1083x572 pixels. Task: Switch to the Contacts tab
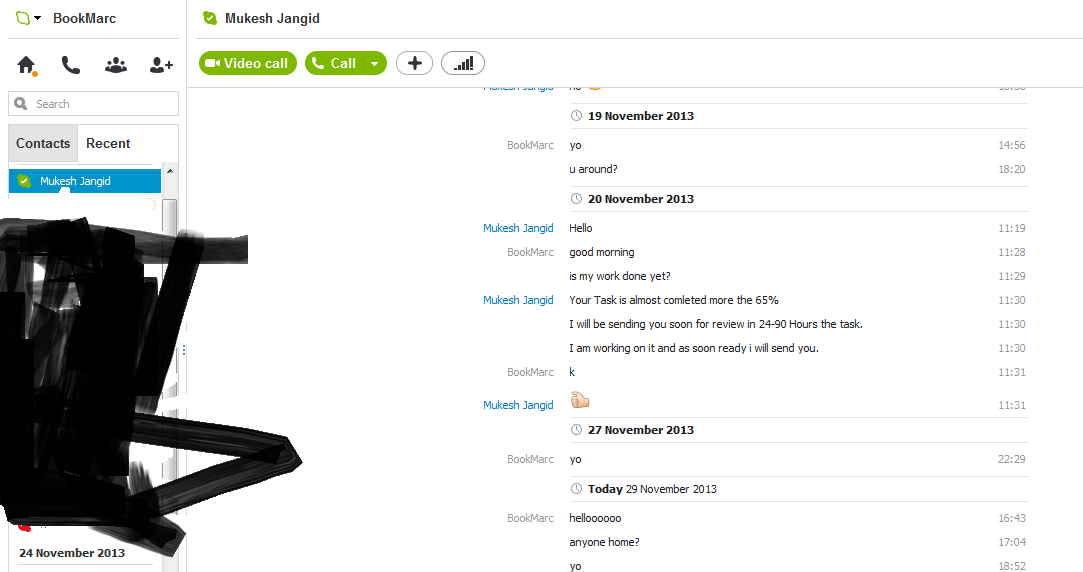click(43, 143)
